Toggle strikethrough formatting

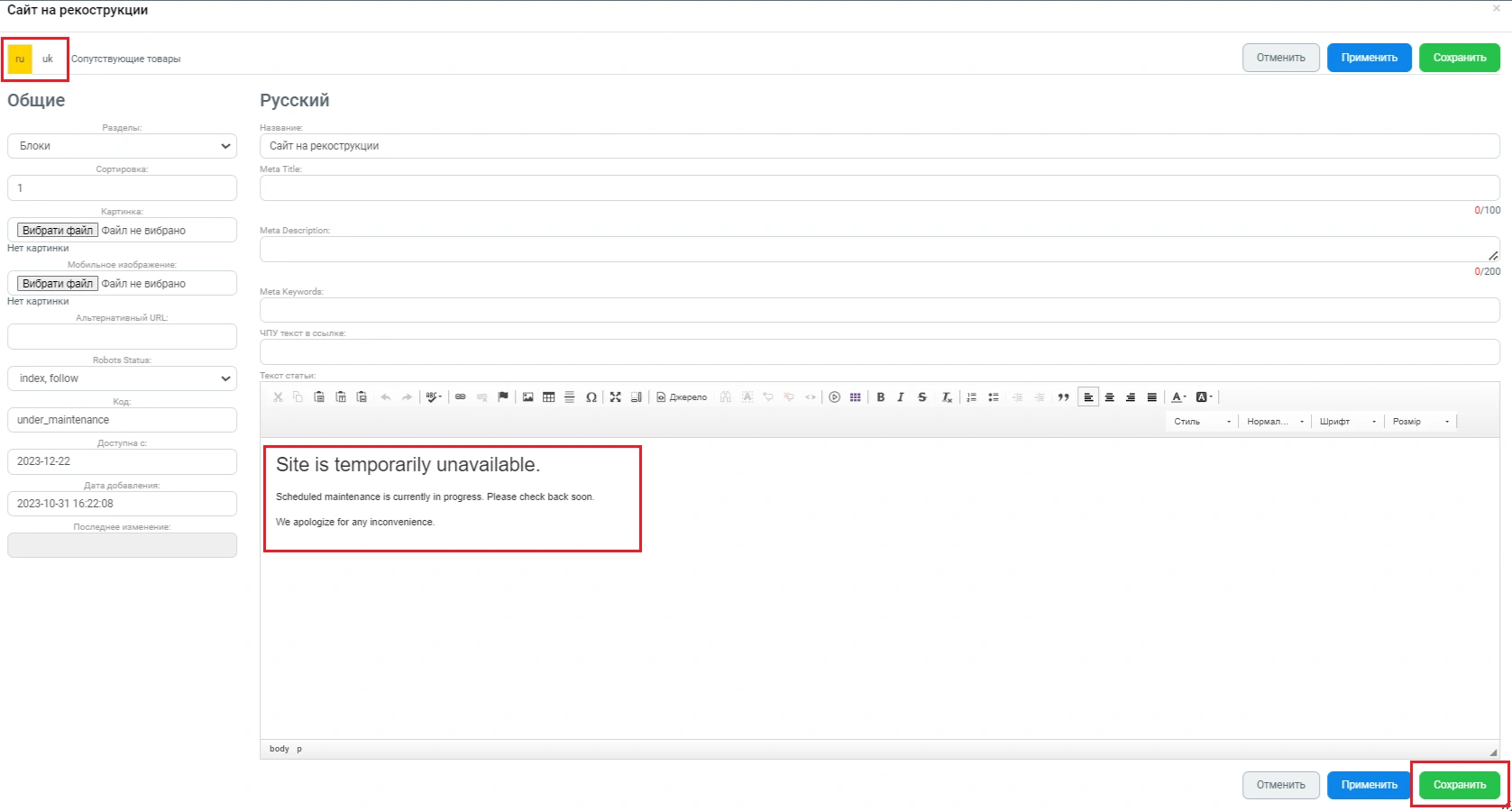tap(921, 397)
